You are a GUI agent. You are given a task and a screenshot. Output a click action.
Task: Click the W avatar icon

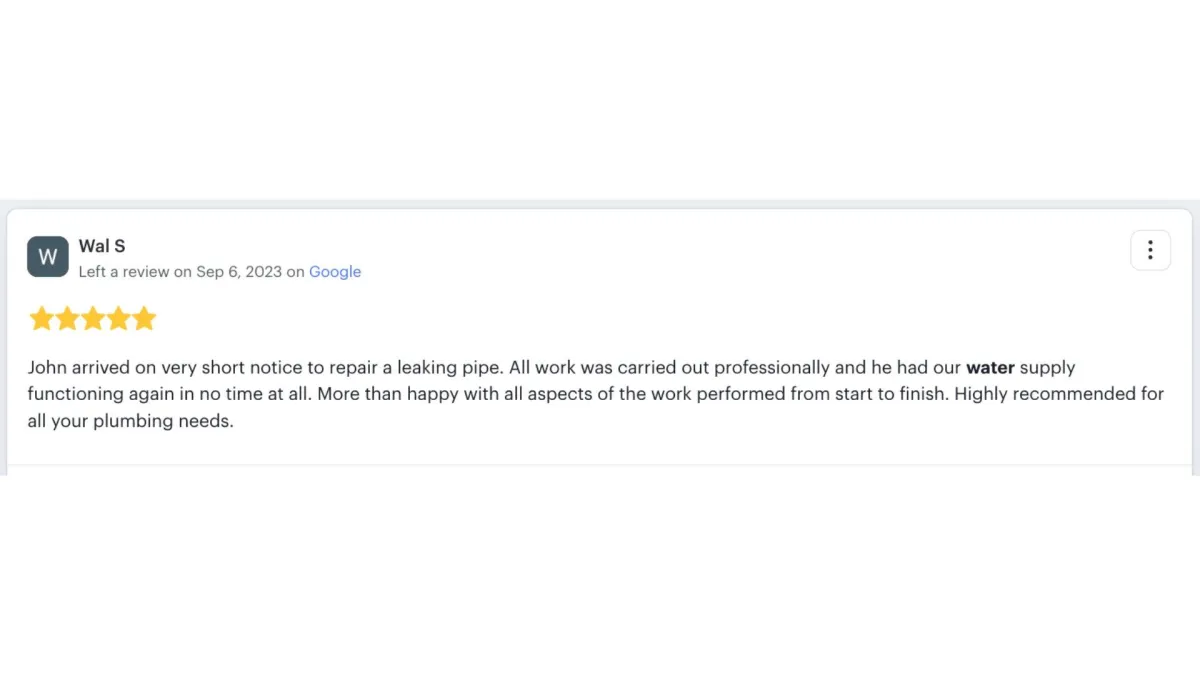pos(47,257)
